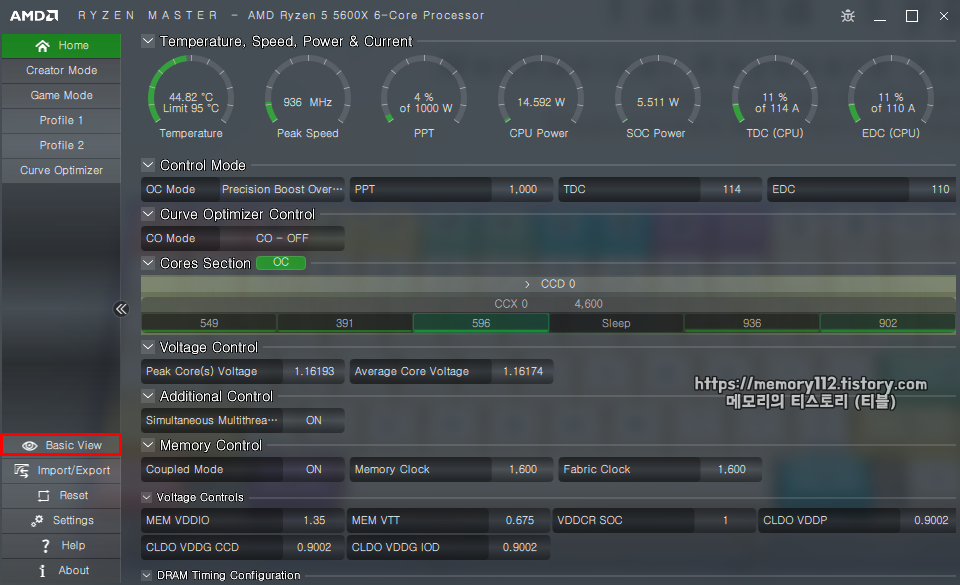The width and height of the screenshot is (960, 585).
Task: Select core showing 549 MHz
Action: pyautogui.click(x=209, y=323)
